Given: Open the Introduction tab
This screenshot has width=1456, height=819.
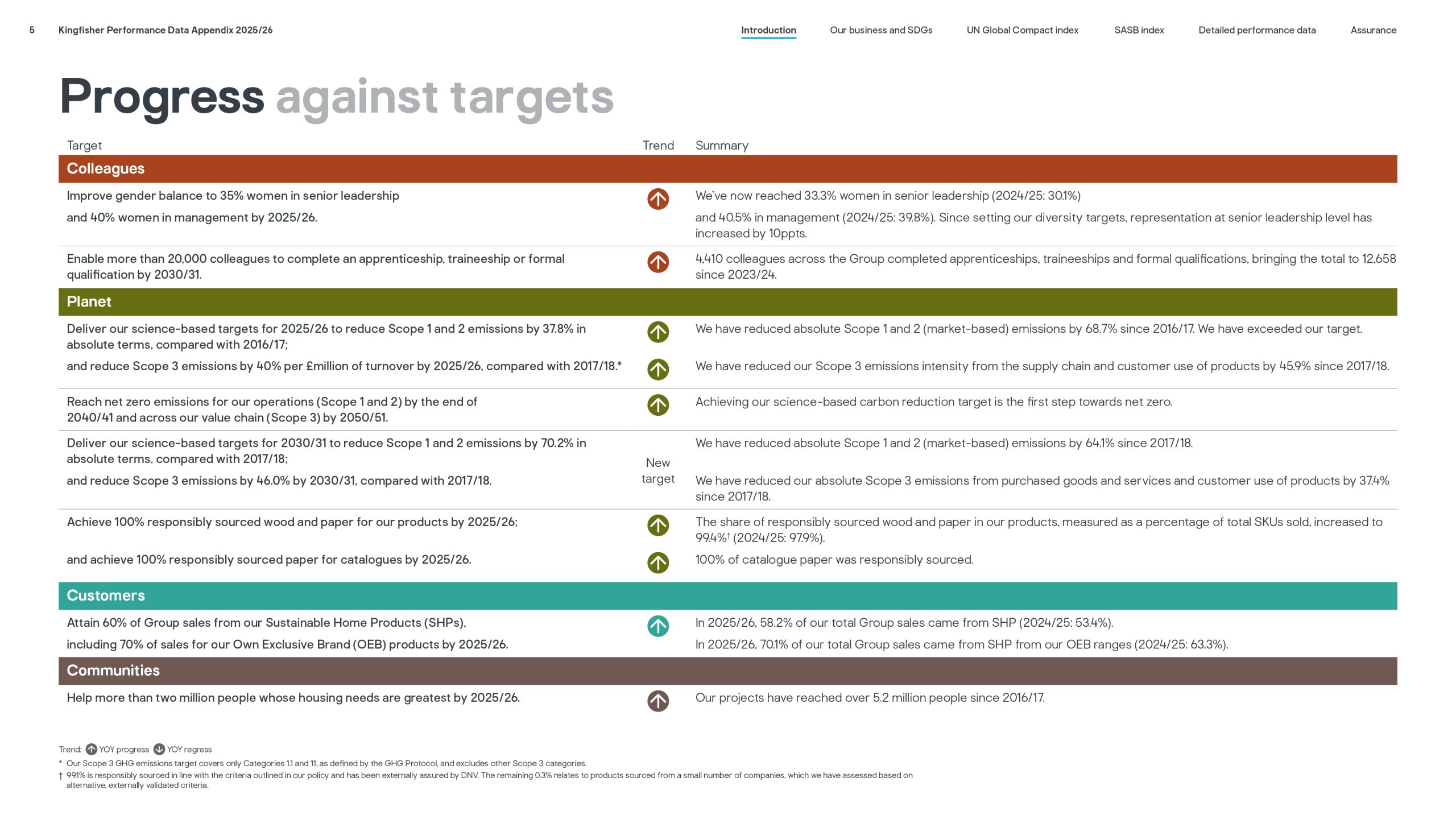Looking at the screenshot, I should [x=768, y=30].
